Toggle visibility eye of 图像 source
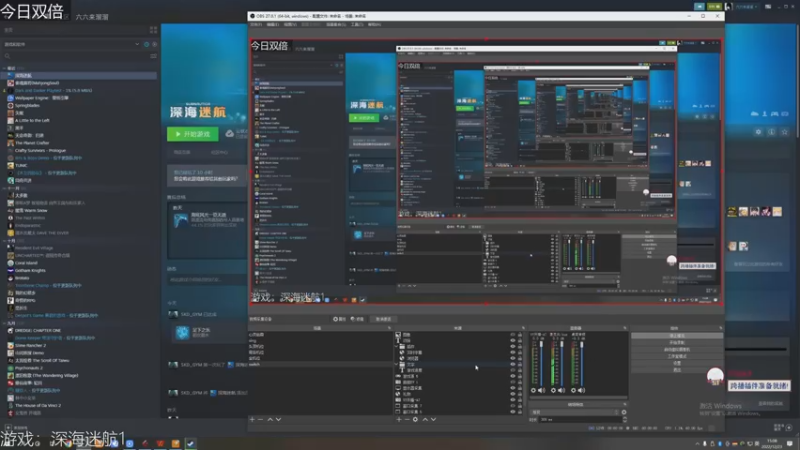The width and height of the screenshot is (800, 450). click(513, 335)
